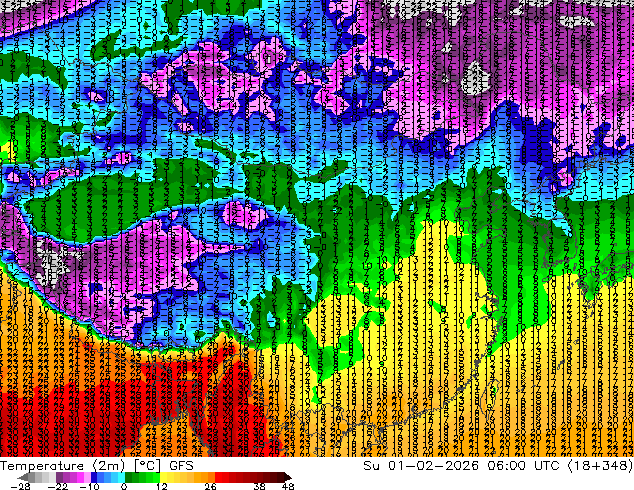Click the '38' legend label

click(260, 486)
